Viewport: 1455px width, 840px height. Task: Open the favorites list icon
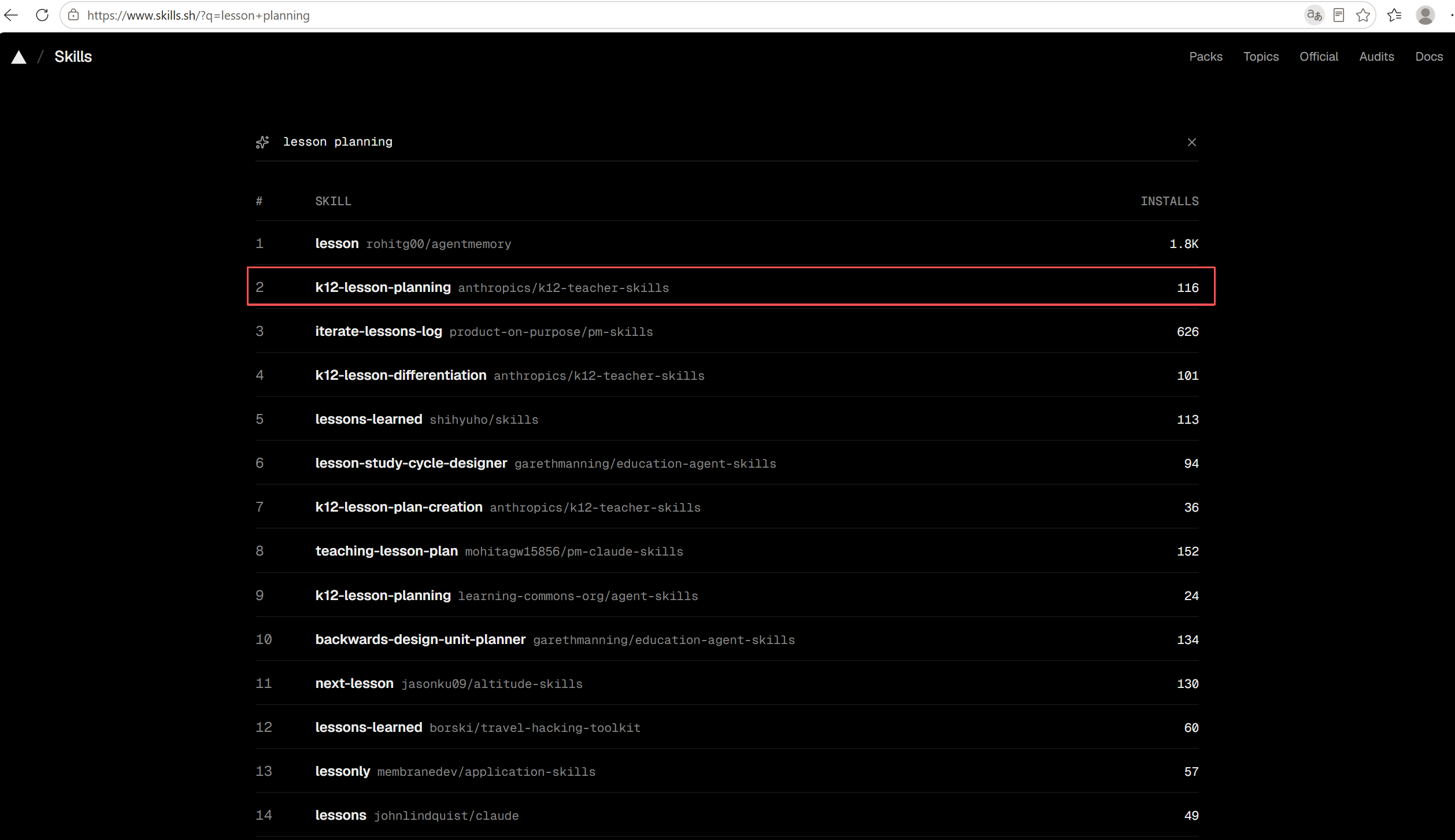point(1394,15)
